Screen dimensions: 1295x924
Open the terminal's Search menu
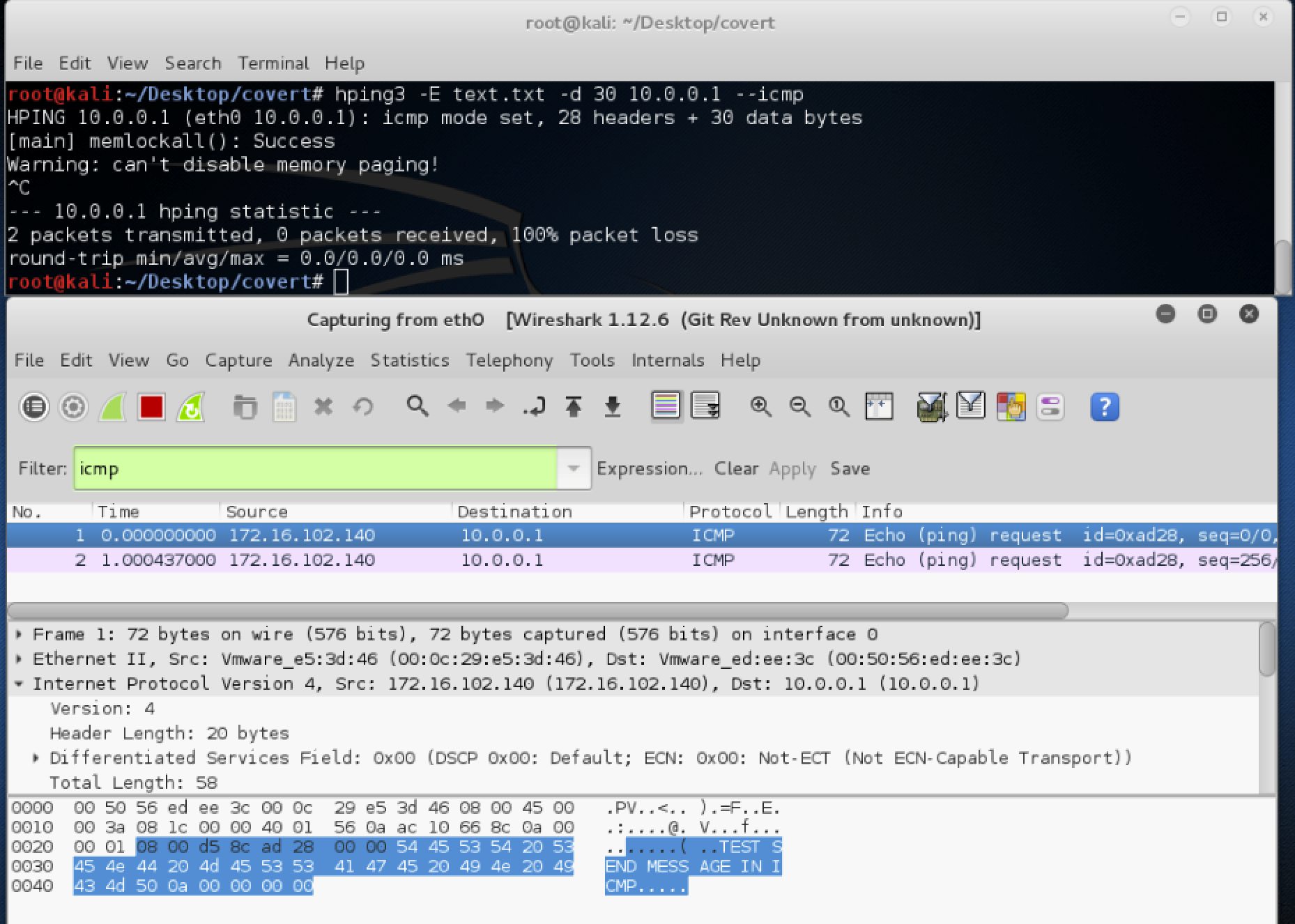[x=193, y=63]
